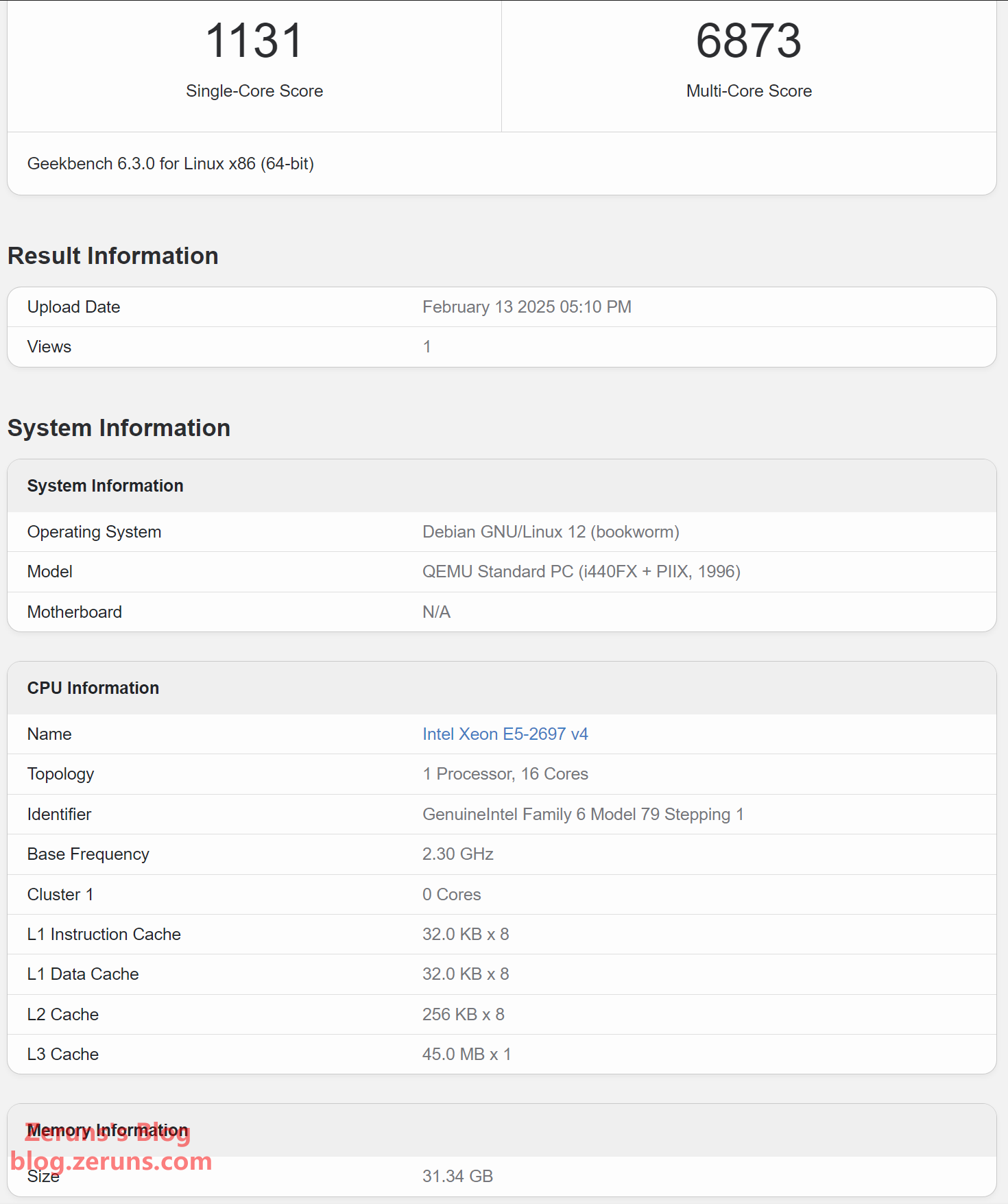Click the multi-core score number 6873

[748, 41]
